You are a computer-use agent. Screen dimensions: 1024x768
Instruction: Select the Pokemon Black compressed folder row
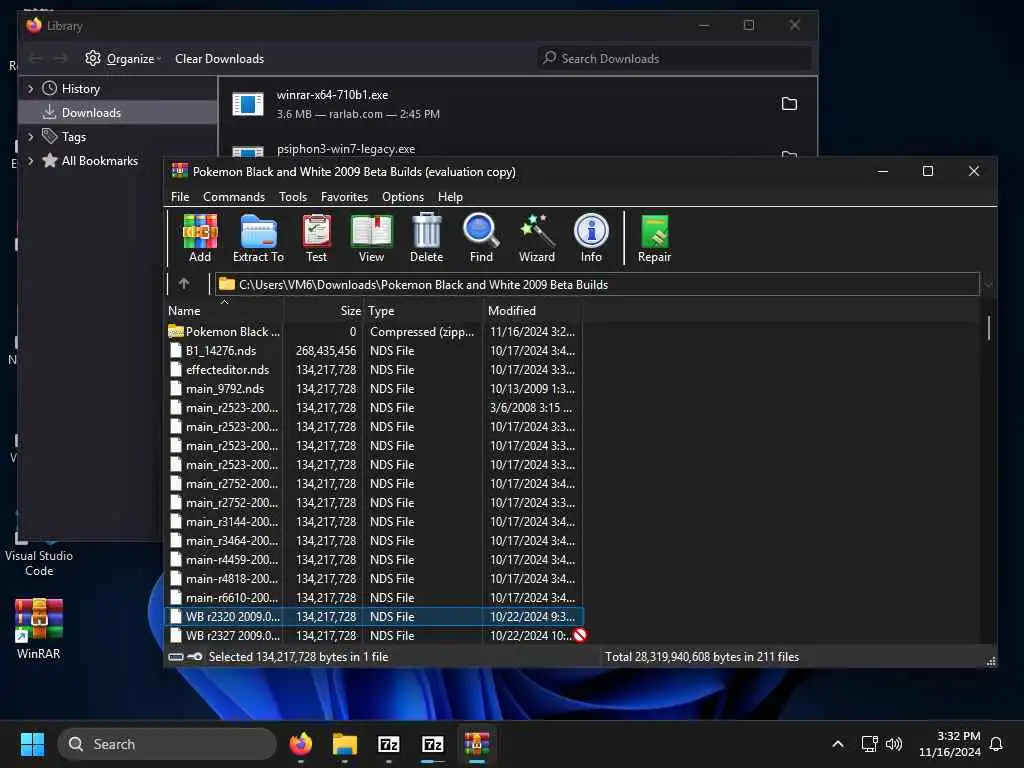coord(374,332)
